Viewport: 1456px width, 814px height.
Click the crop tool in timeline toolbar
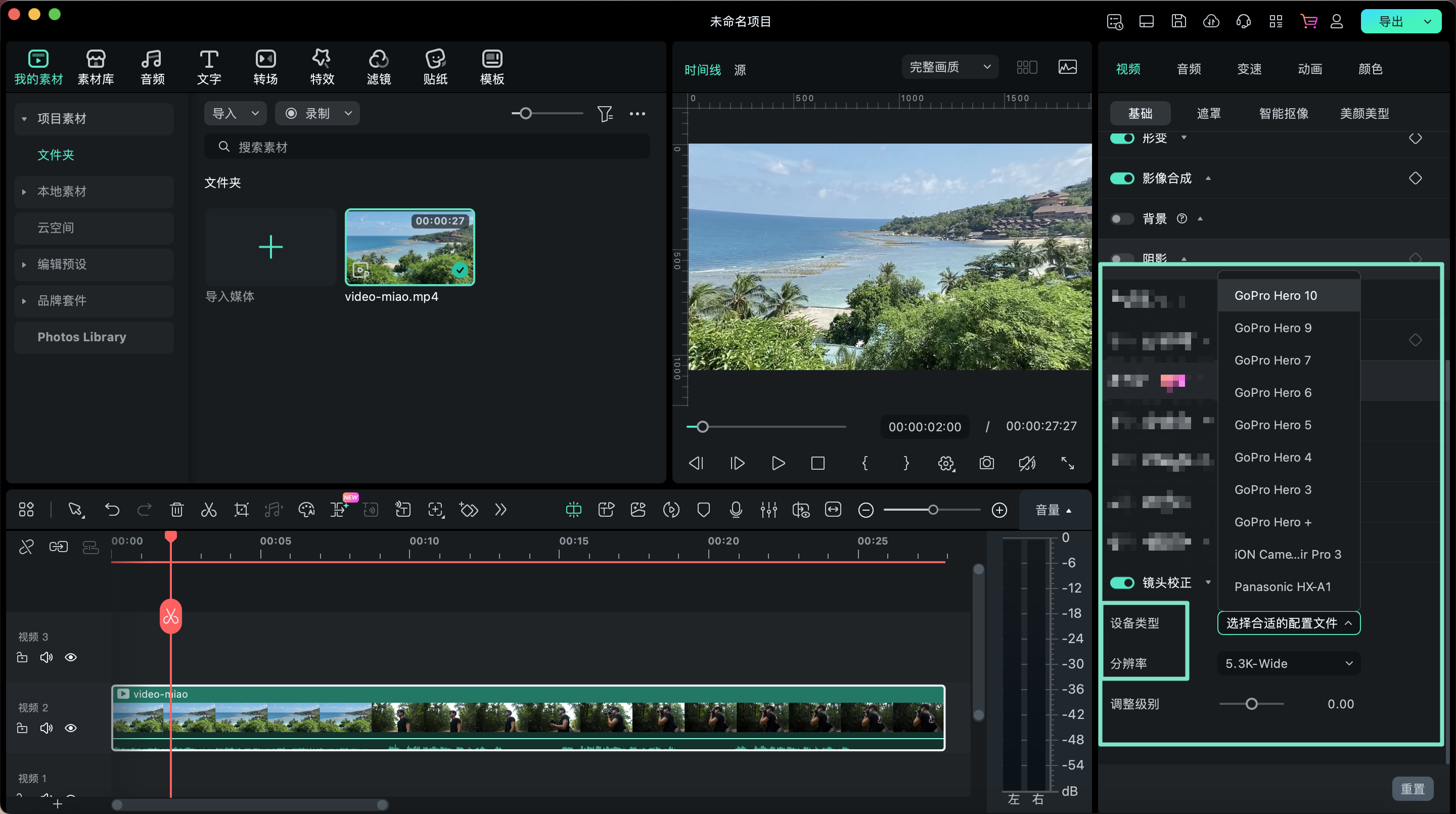coord(241,510)
